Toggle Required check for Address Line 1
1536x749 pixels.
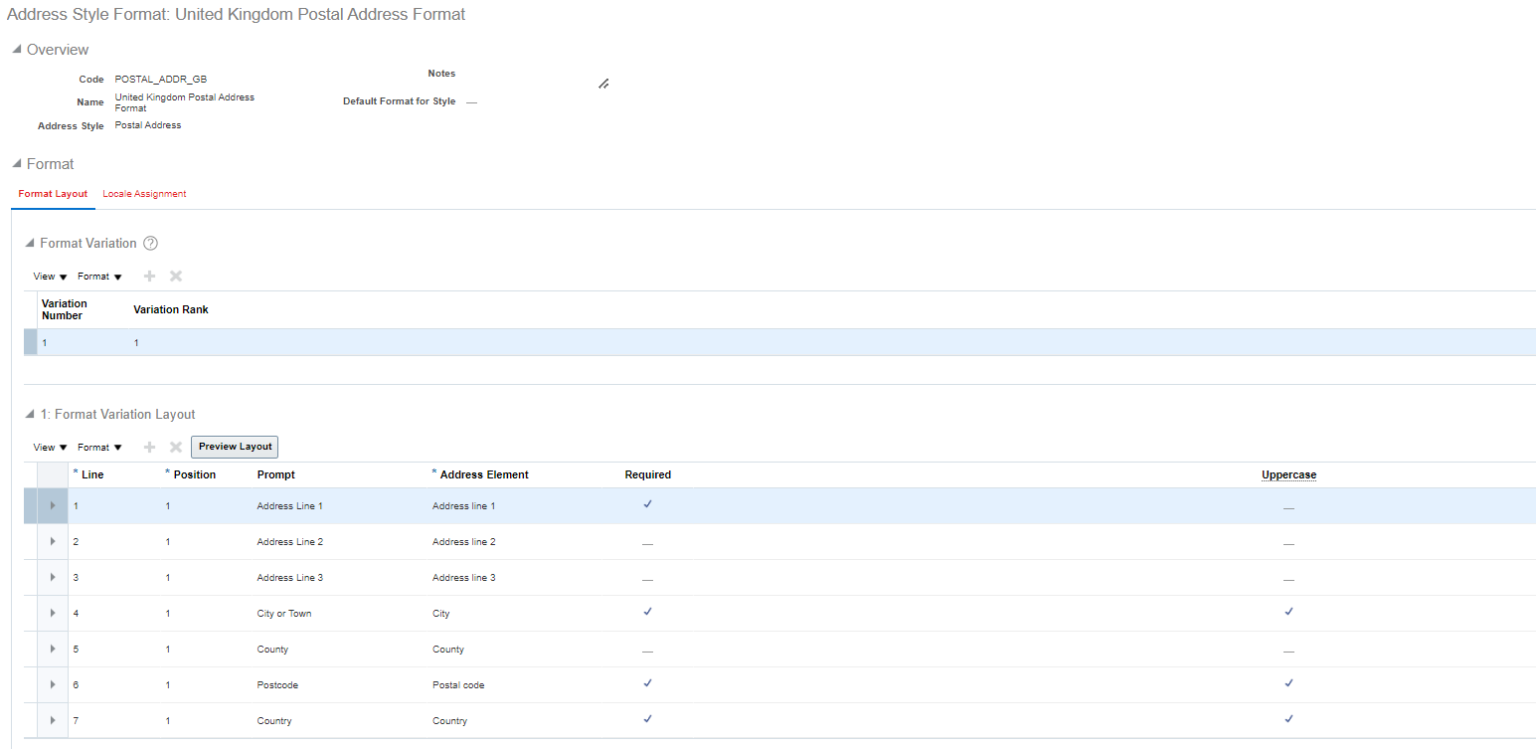click(648, 504)
